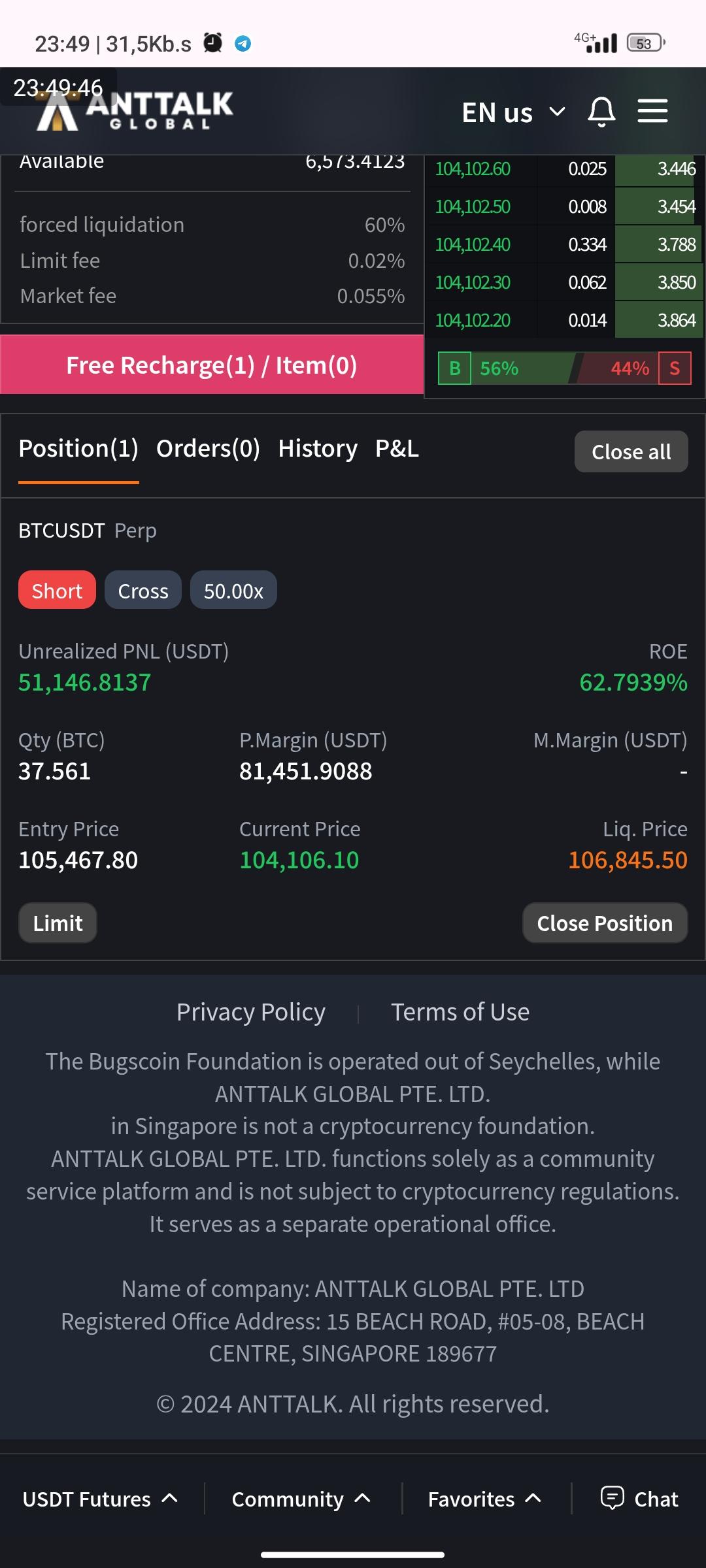Open the notification bell

pos(601,112)
